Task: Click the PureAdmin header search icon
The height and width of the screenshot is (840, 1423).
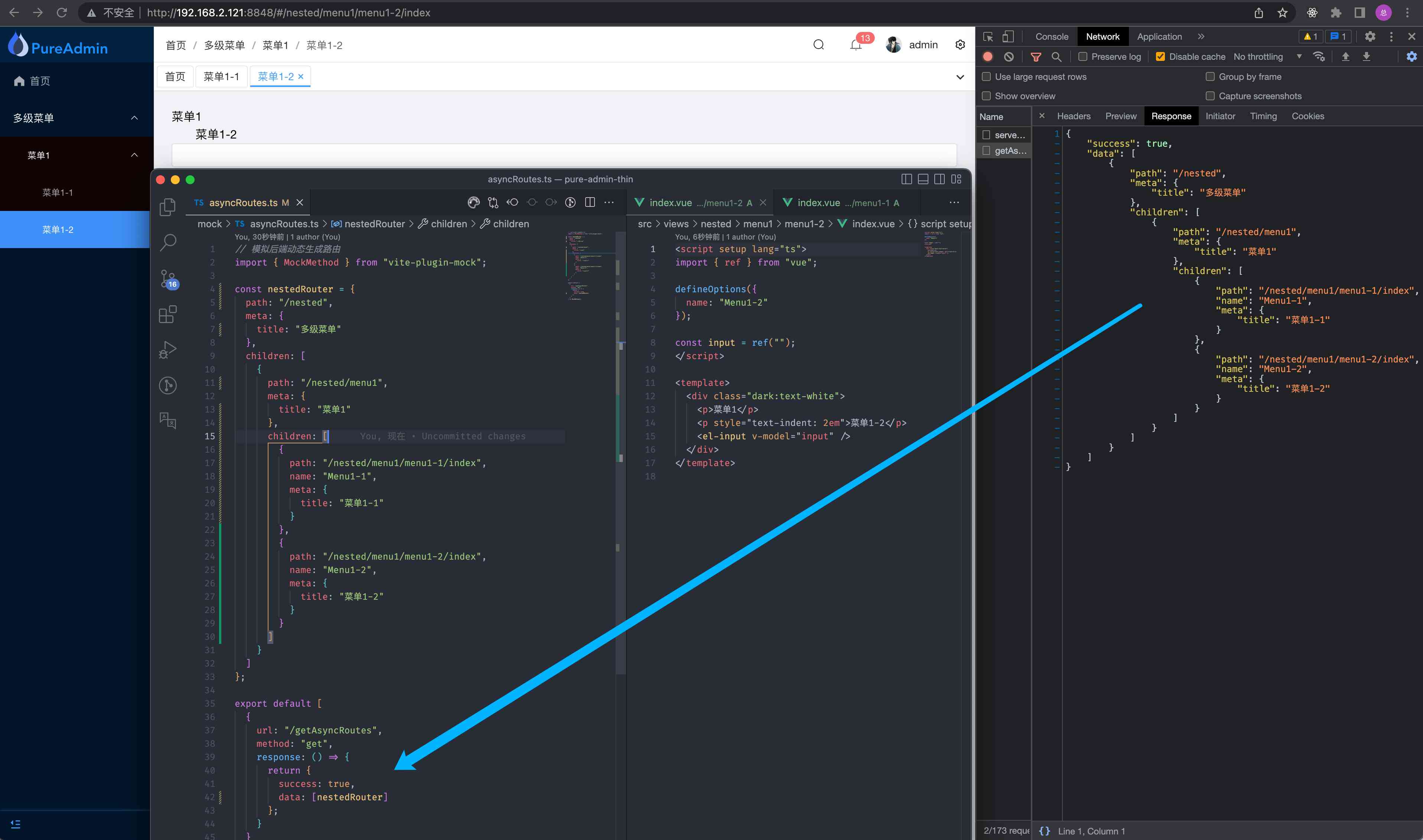Action: point(818,45)
